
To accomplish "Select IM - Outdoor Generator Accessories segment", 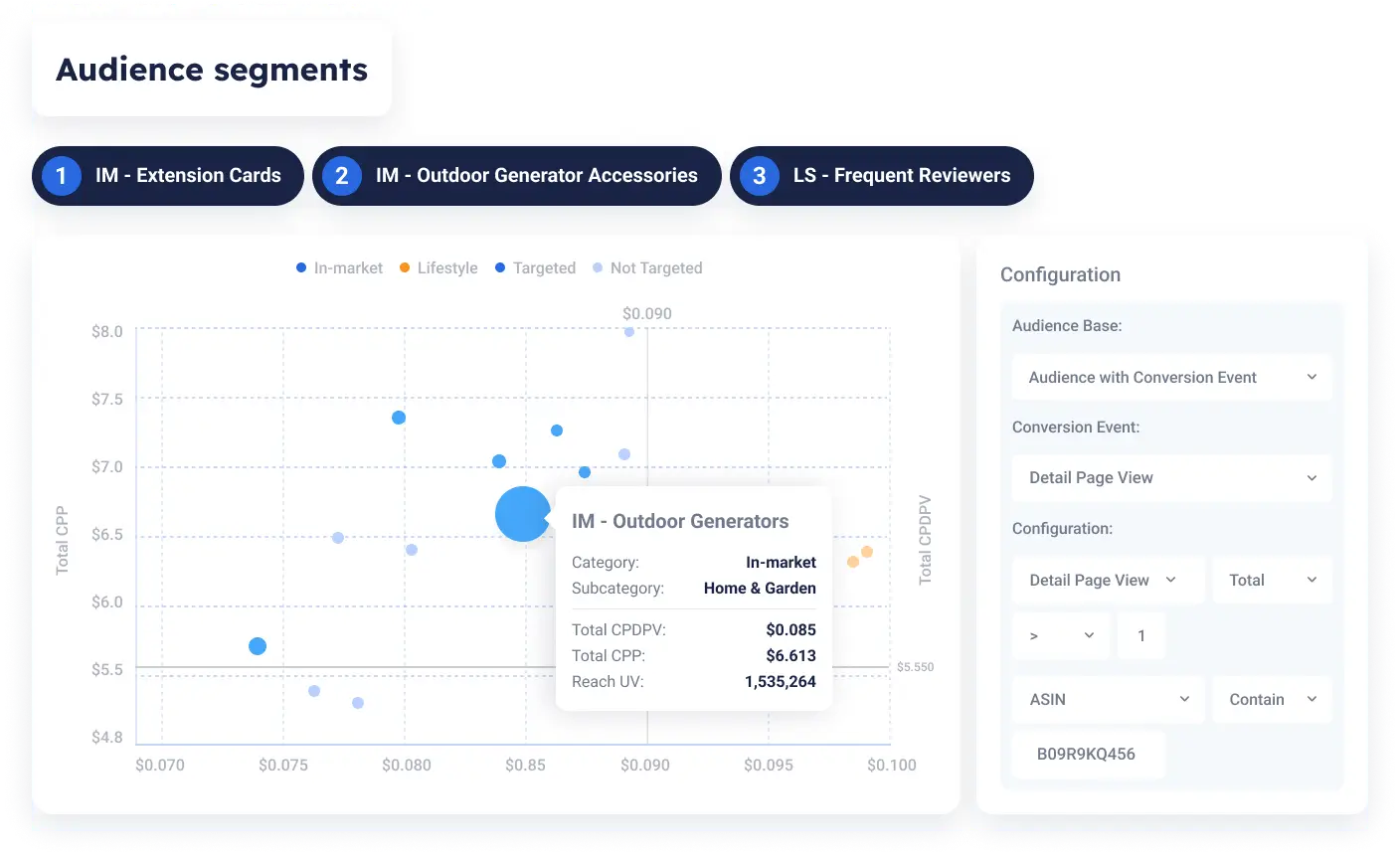I will (x=516, y=176).
